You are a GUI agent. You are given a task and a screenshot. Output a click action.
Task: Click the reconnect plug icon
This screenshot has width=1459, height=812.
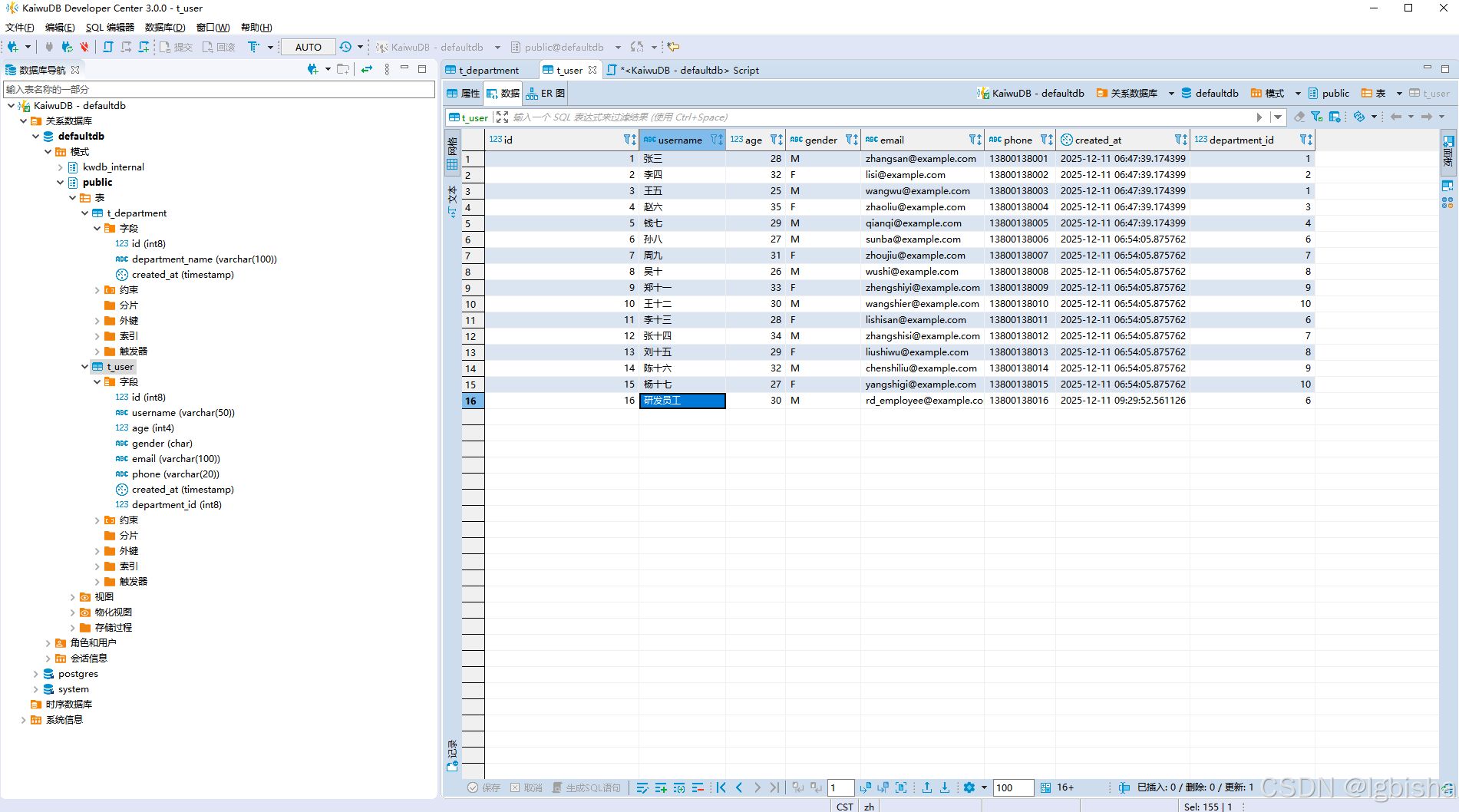pos(67,47)
